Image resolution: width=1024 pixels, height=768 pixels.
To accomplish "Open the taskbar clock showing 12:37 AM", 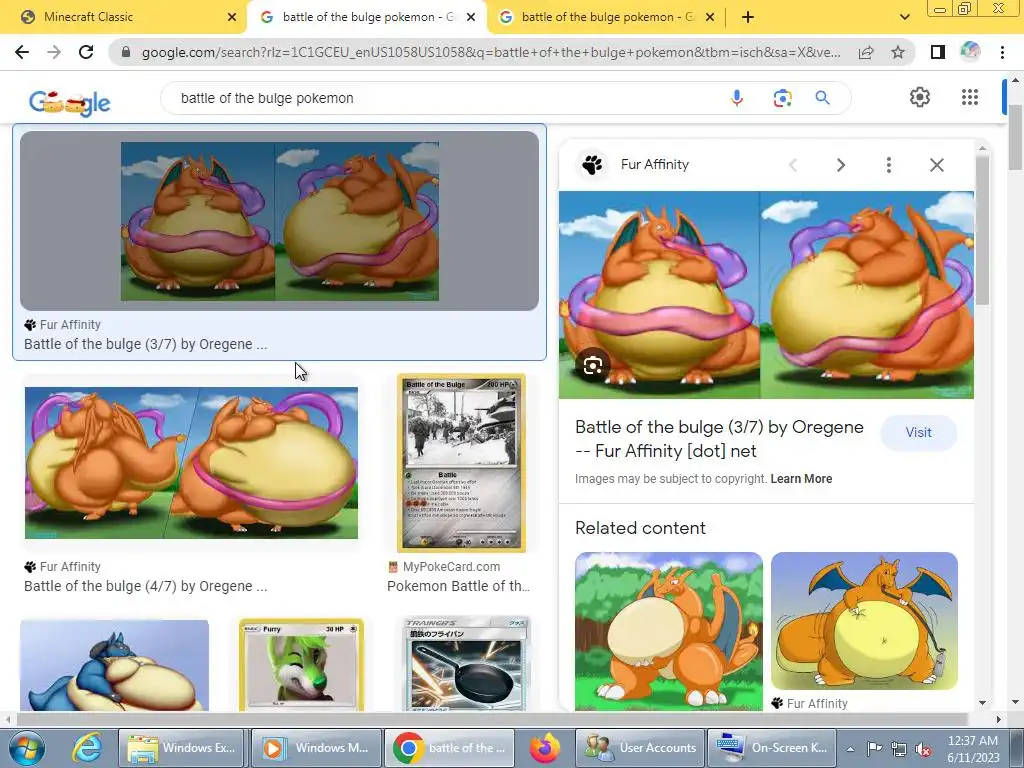I will tap(973, 749).
